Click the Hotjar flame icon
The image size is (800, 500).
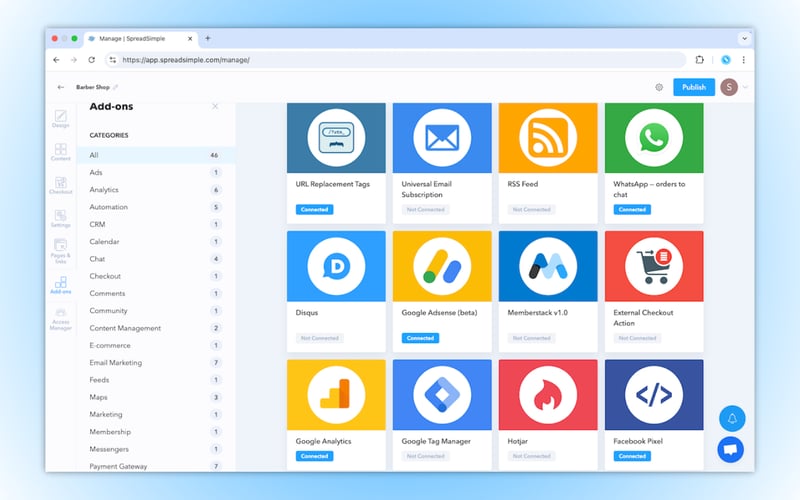pos(547,394)
